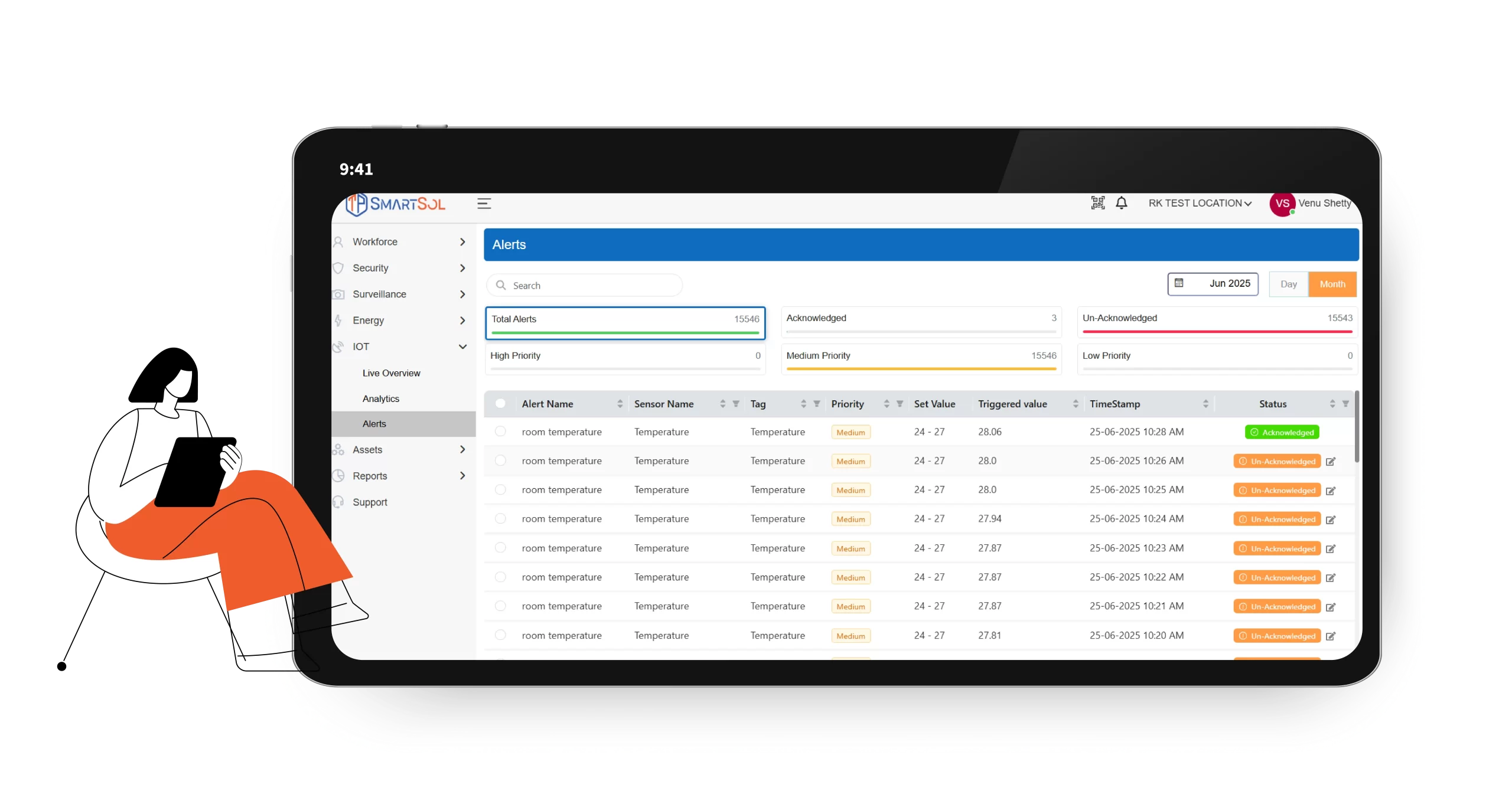
Task: Go to Analytics in sidebar
Action: click(380, 399)
